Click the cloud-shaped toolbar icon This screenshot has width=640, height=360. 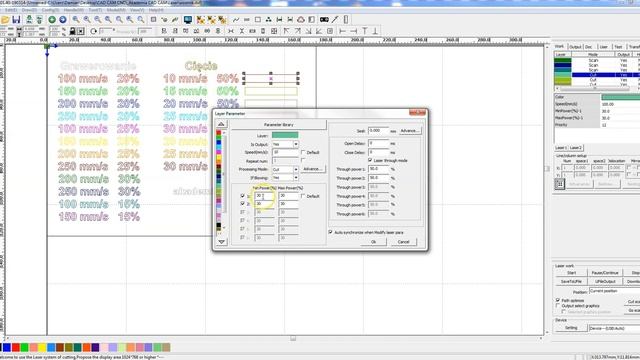(x=301, y=20)
